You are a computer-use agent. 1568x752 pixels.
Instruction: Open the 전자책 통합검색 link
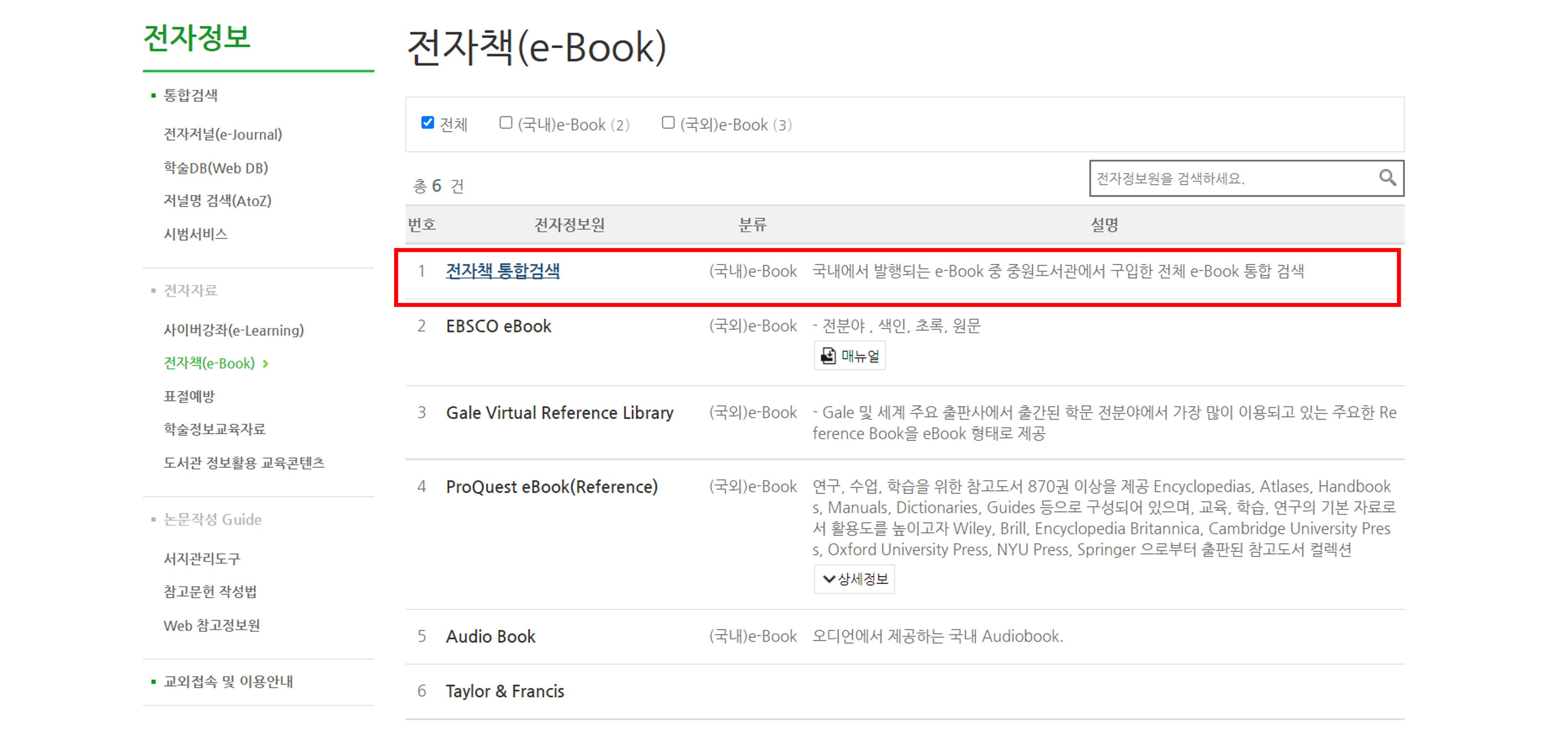click(502, 271)
